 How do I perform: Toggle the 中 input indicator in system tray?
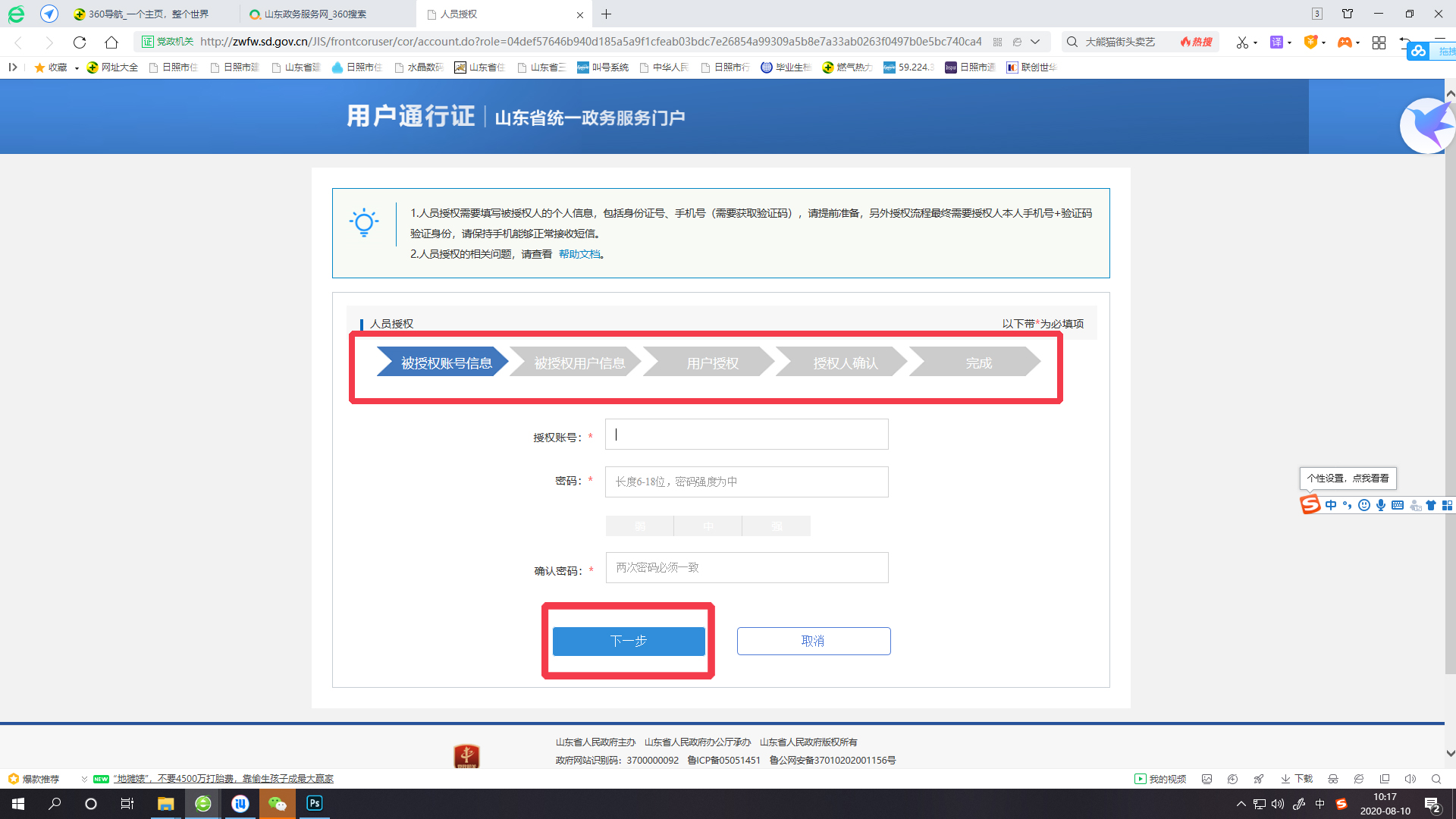click(x=1319, y=804)
